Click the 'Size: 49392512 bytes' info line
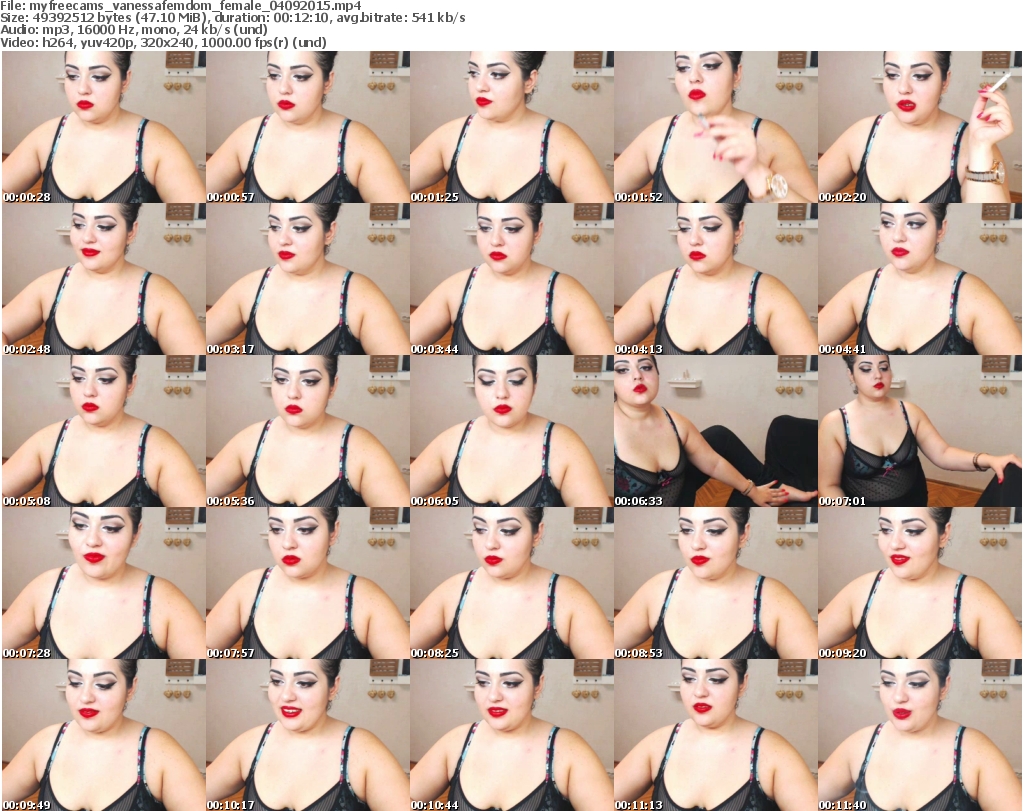The height and width of the screenshot is (811, 1024). [232, 18]
